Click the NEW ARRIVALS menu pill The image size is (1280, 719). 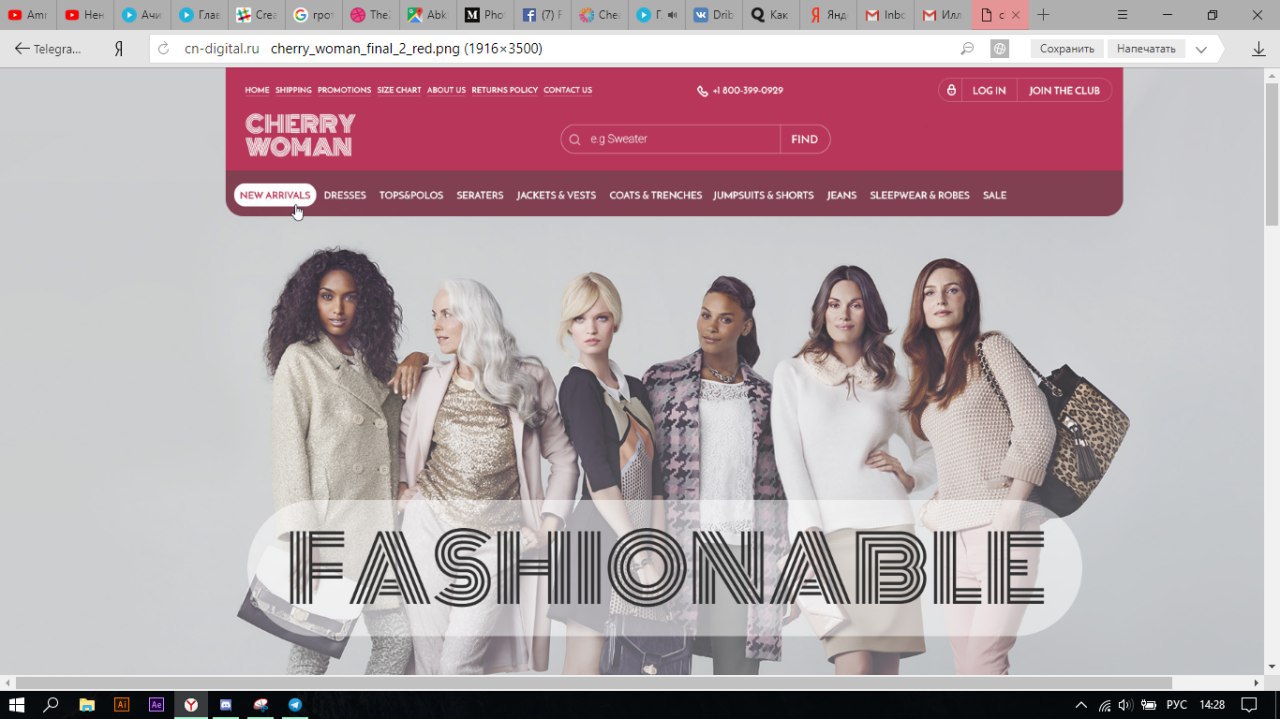(x=275, y=195)
